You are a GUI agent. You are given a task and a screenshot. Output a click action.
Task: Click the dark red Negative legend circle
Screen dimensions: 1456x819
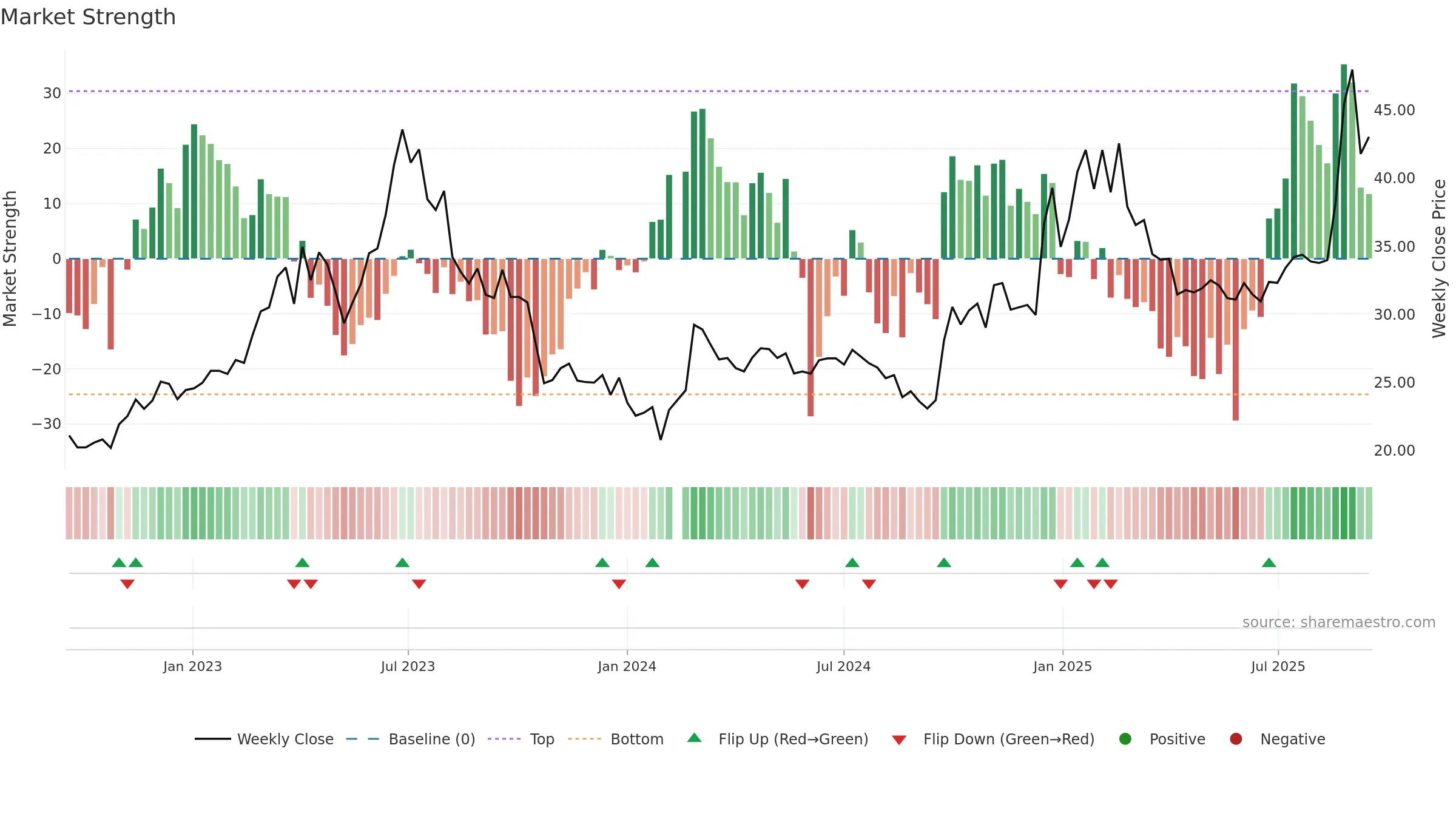(1236, 739)
